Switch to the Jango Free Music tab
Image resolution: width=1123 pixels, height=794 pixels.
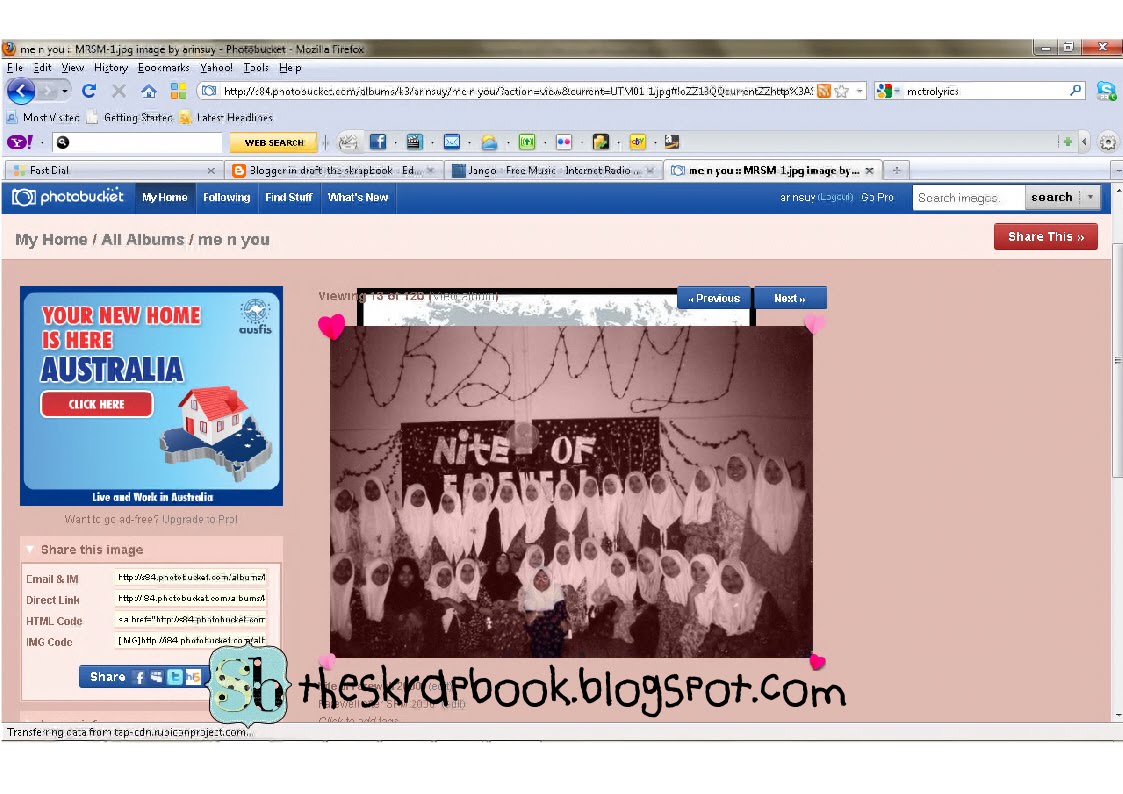pos(552,170)
